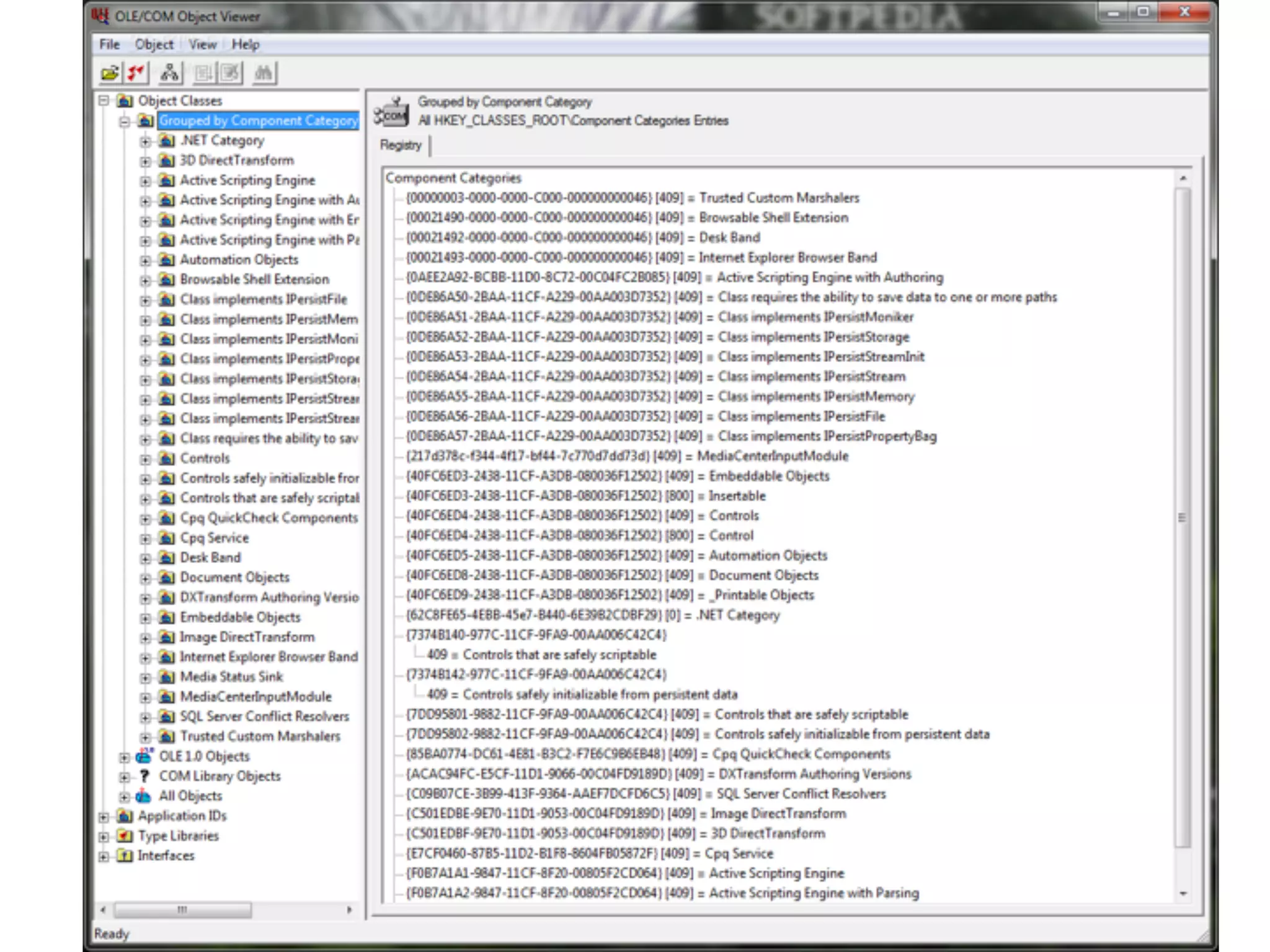The height and width of the screenshot is (952, 1270).
Task: Switch to the Registry tab
Action: pyautogui.click(x=401, y=145)
